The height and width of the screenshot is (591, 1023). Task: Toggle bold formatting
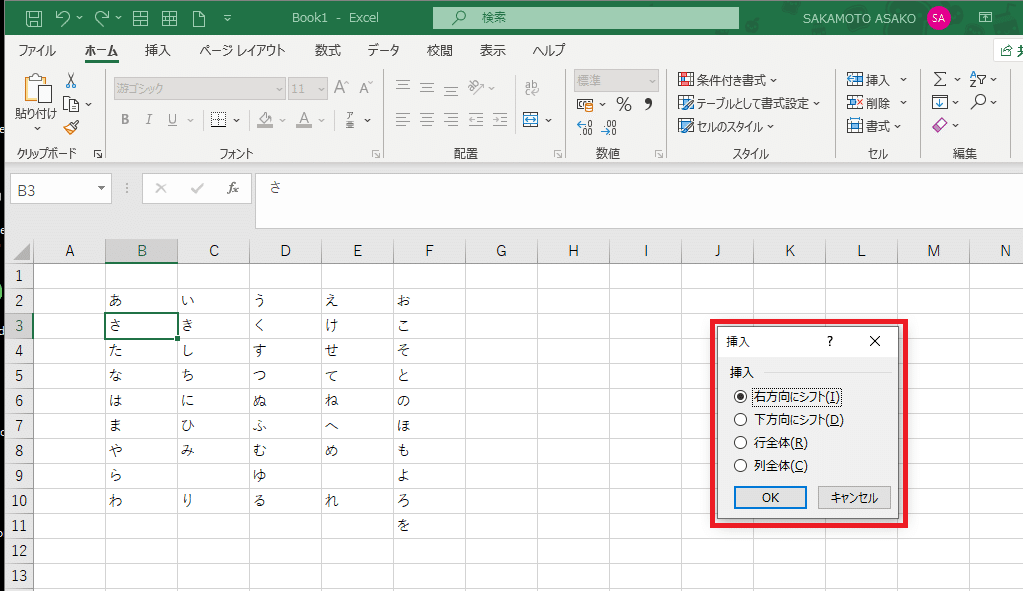click(x=125, y=119)
